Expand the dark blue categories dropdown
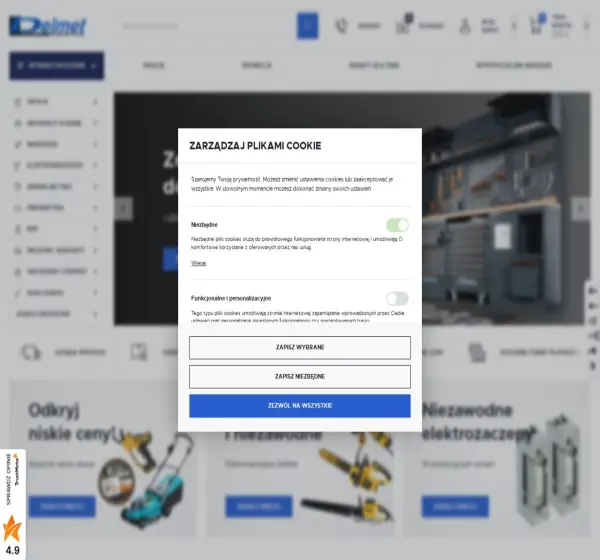This screenshot has width=600, height=560. (x=56, y=65)
